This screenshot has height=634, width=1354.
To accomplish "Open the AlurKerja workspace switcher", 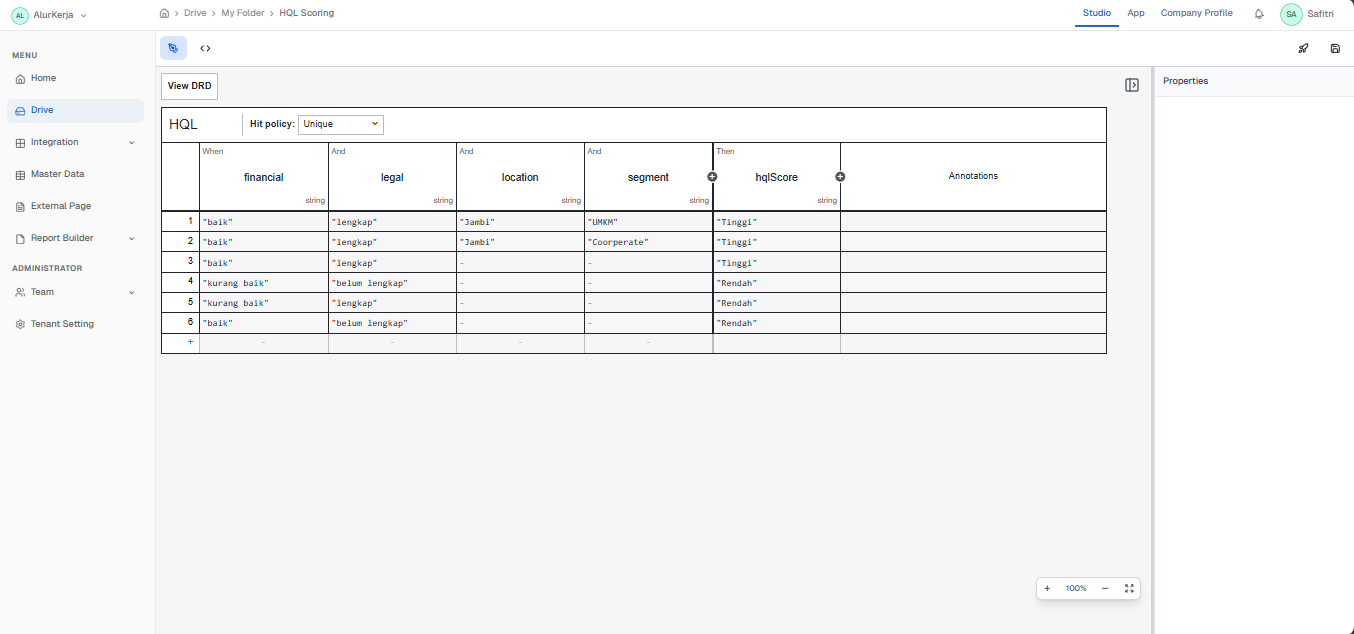I will (50, 15).
